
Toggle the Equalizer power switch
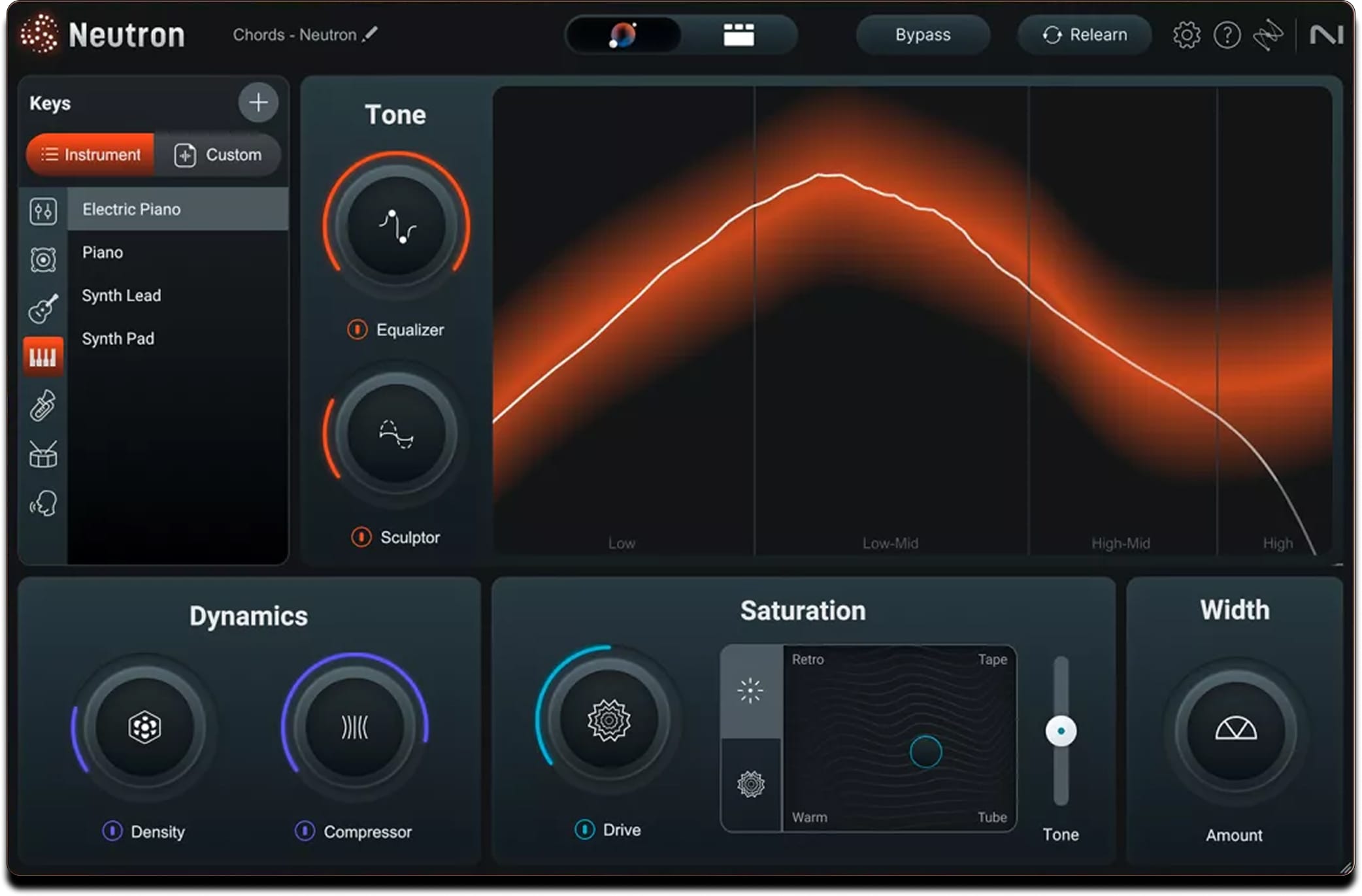point(358,330)
